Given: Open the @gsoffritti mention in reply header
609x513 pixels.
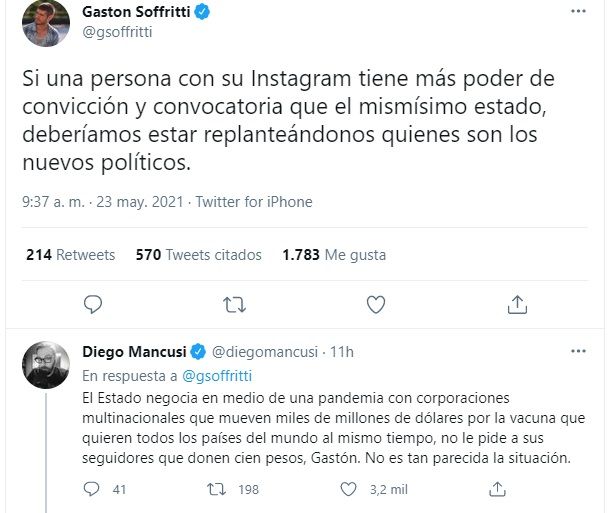Looking at the screenshot, I should (217, 376).
